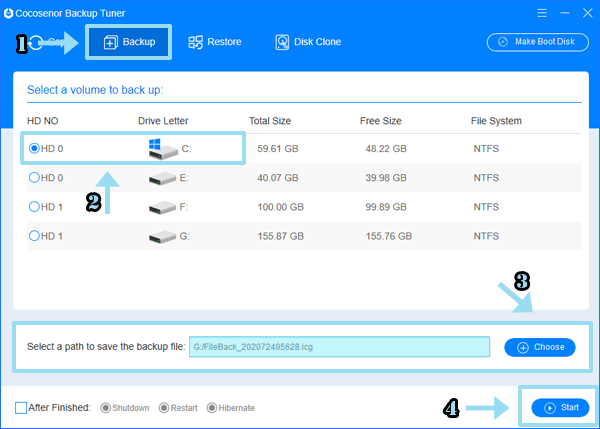Click the Cocosenor app logo icon
The image size is (600, 429).
[x=8, y=13]
